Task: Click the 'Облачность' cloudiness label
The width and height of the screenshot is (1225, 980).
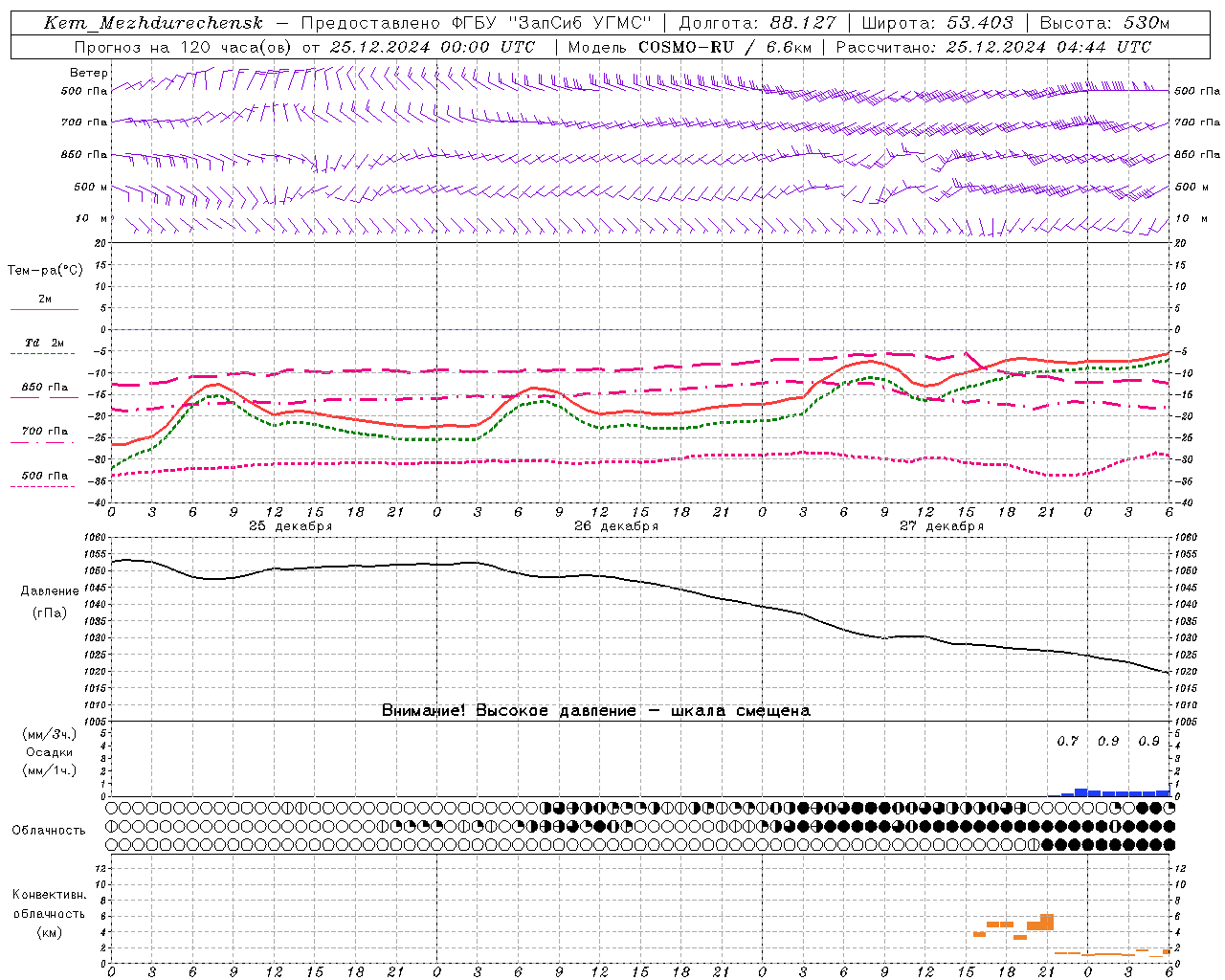Action: tap(49, 831)
